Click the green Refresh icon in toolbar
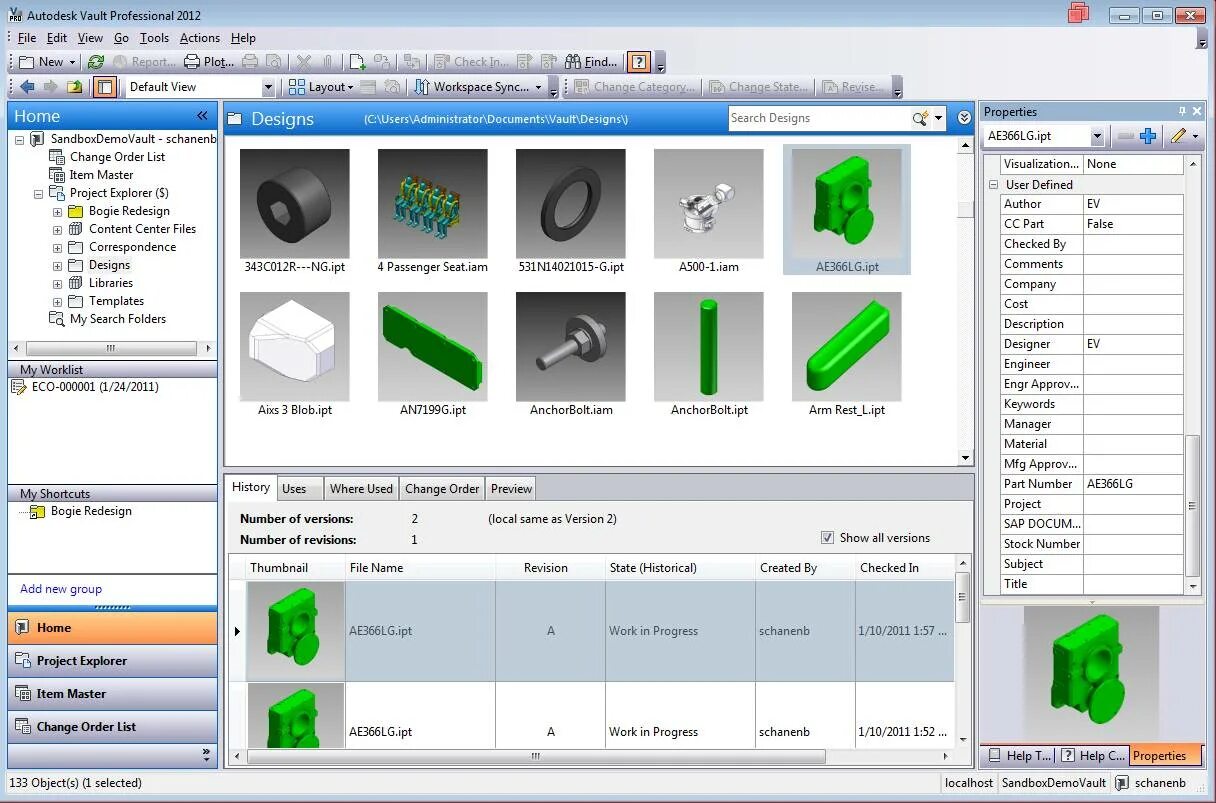 coord(95,62)
